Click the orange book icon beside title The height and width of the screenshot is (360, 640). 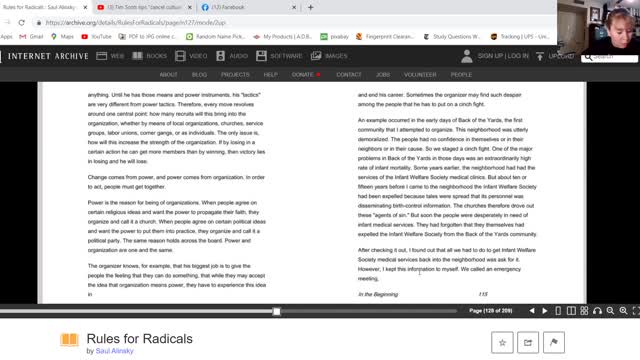[x=69, y=340]
